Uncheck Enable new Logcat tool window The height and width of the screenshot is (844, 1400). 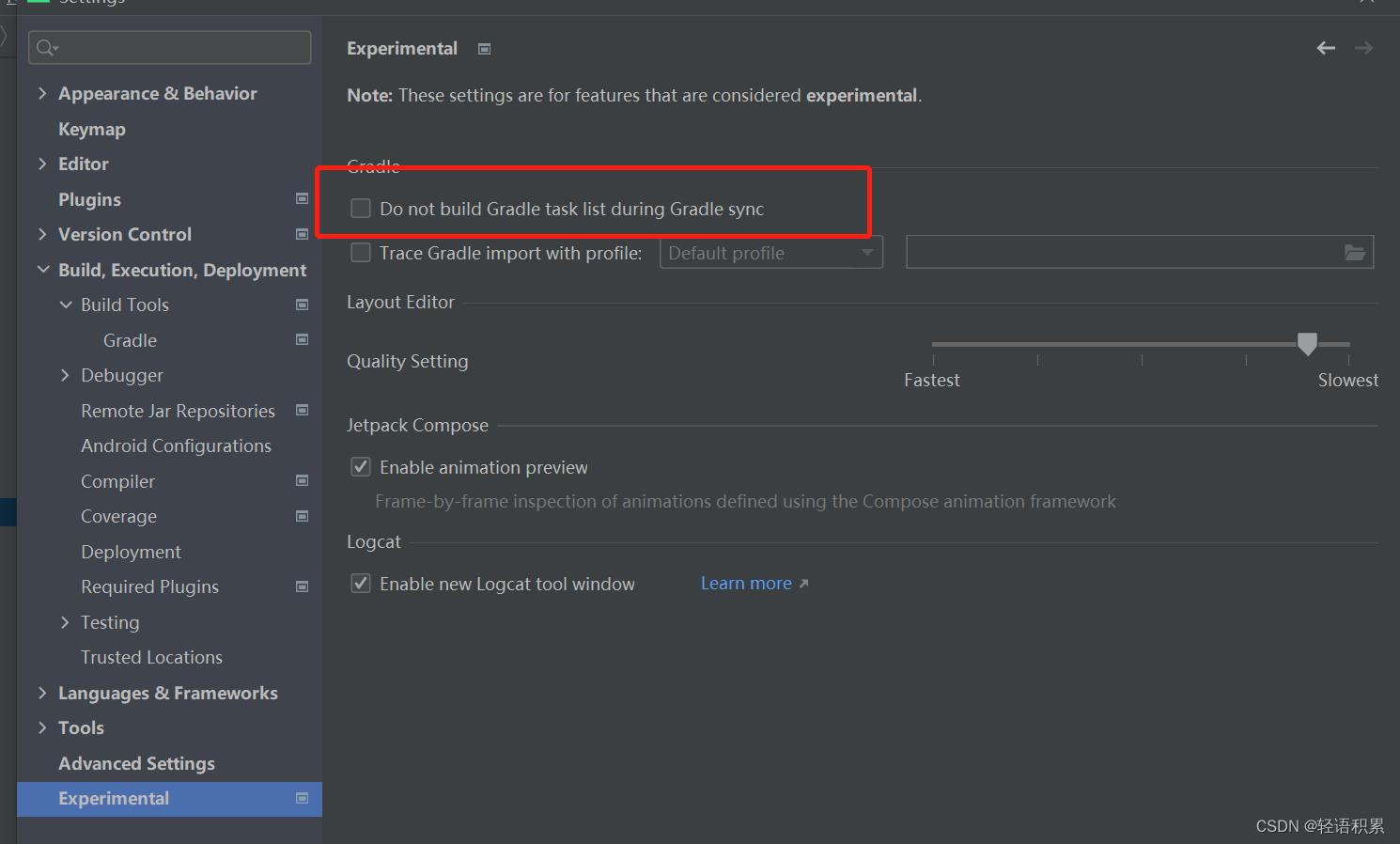361,584
